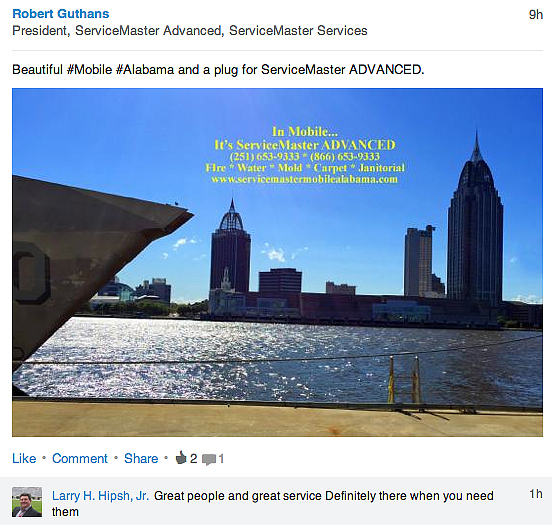Open Larry H. Hipsh, Jr. name link
Screen dimensions: 552x525
pyautogui.click(x=100, y=496)
